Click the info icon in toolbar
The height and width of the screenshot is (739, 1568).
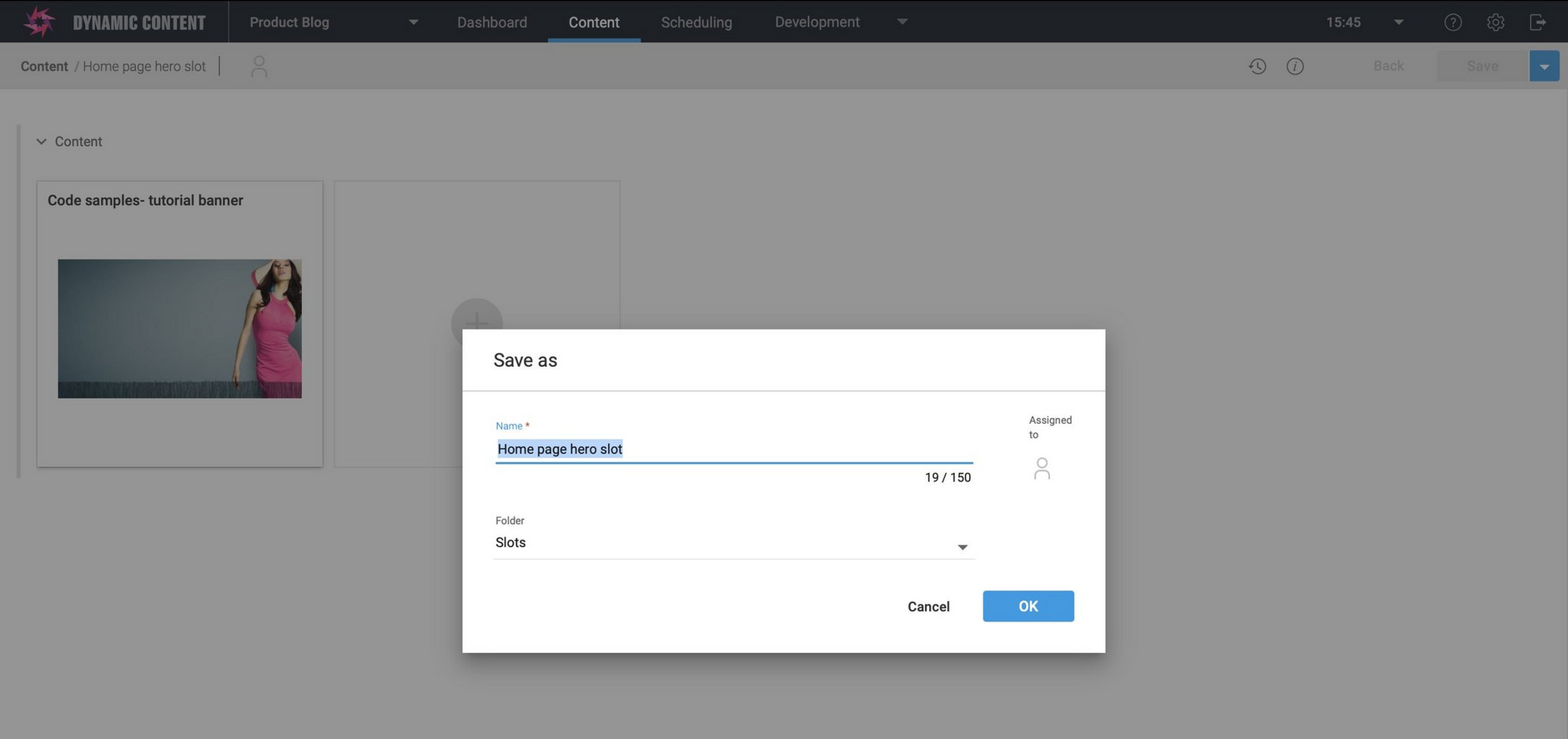[x=1294, y=66]
